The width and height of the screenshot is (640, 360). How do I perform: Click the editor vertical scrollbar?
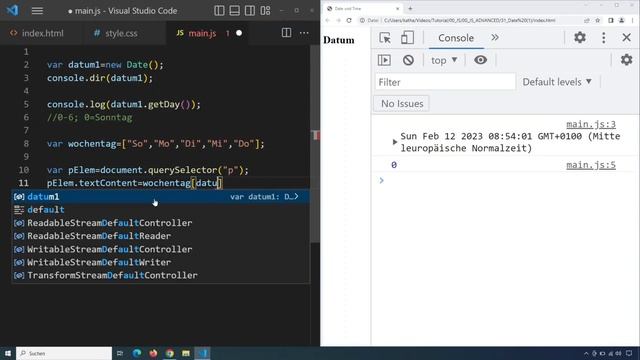[315, 143]
